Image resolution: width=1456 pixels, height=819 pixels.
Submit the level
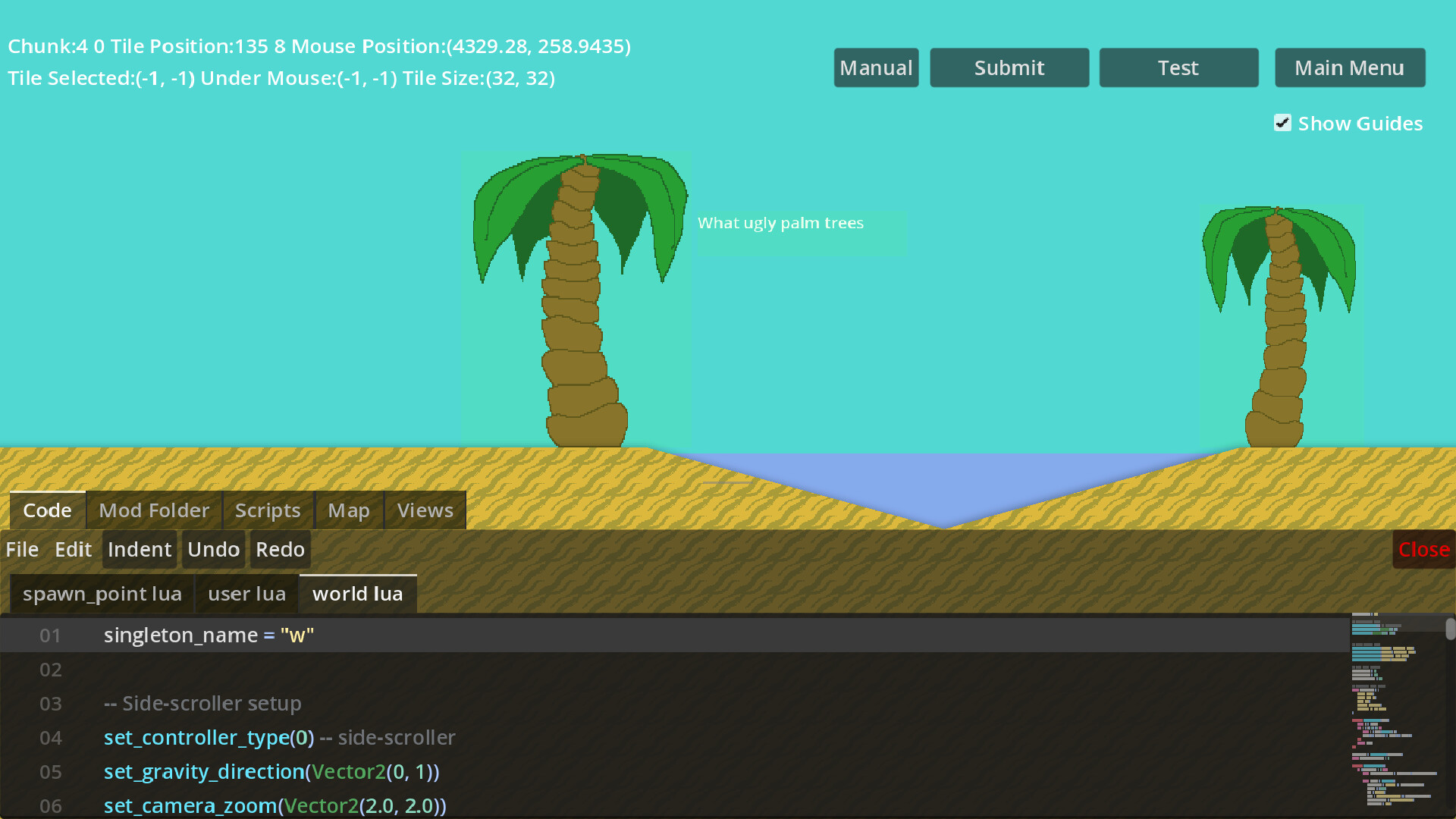coord(1009,67)
